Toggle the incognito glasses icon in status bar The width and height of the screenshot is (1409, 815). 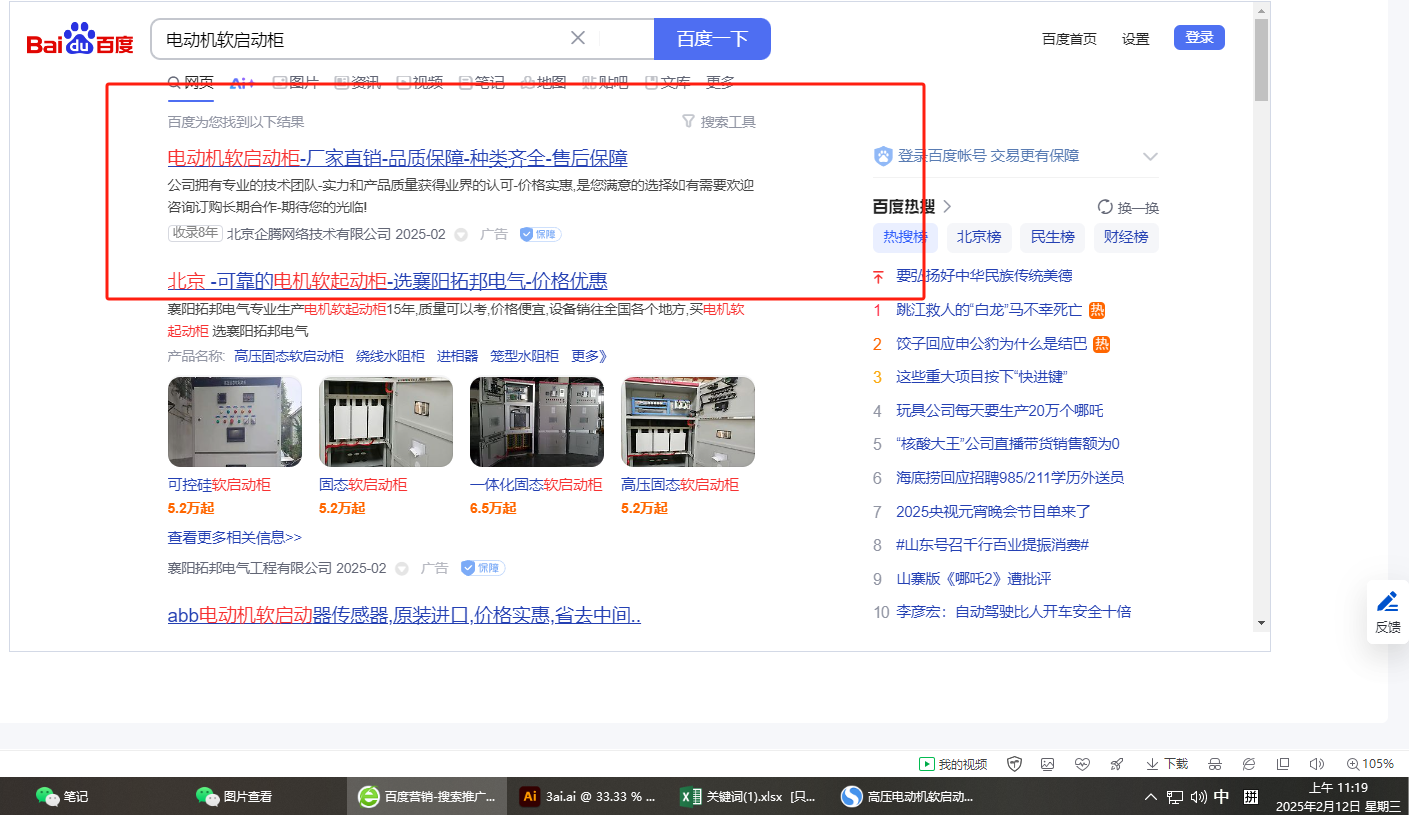tap(1215, 764)
